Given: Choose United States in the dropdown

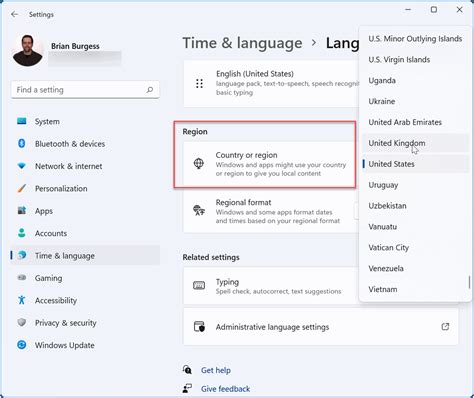Looking at the screenshot, I should (x=415, y=164).
